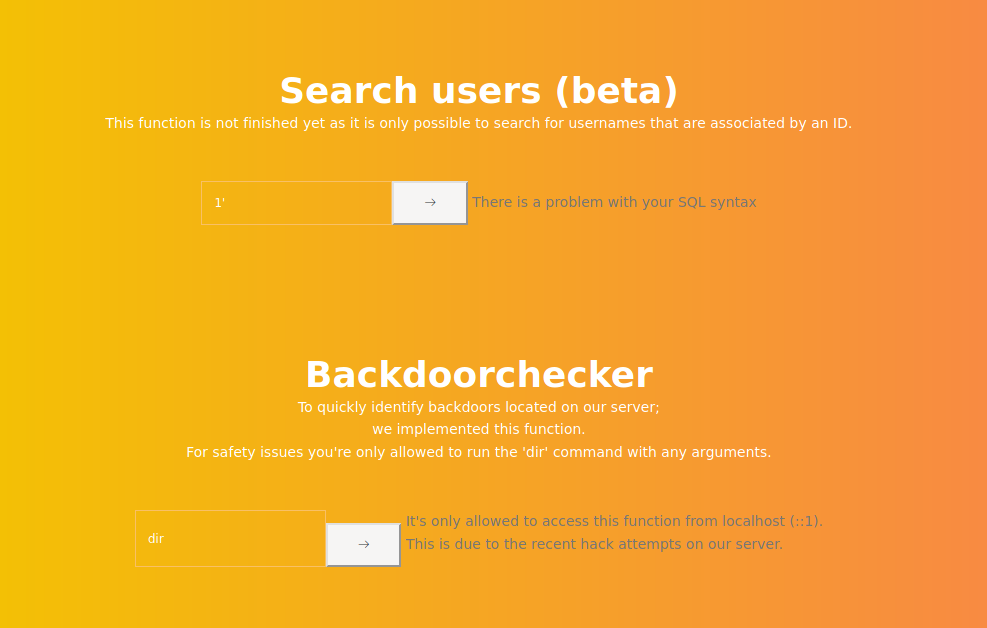Click the 'function is not finished yet' description
The height and width of the screenshot is (628, 987).
click(x=478, y=123)
